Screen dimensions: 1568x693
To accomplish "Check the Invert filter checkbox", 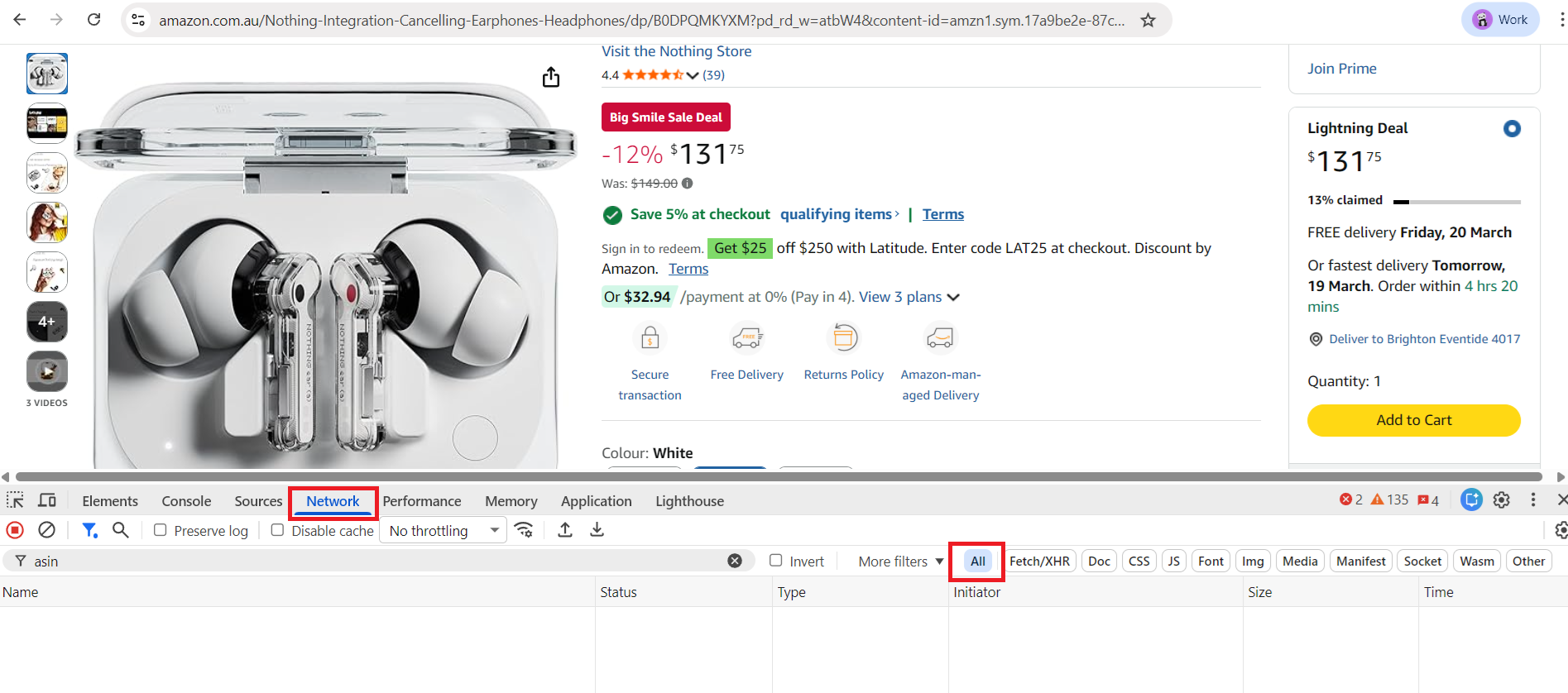I will [x=776, y=561].
